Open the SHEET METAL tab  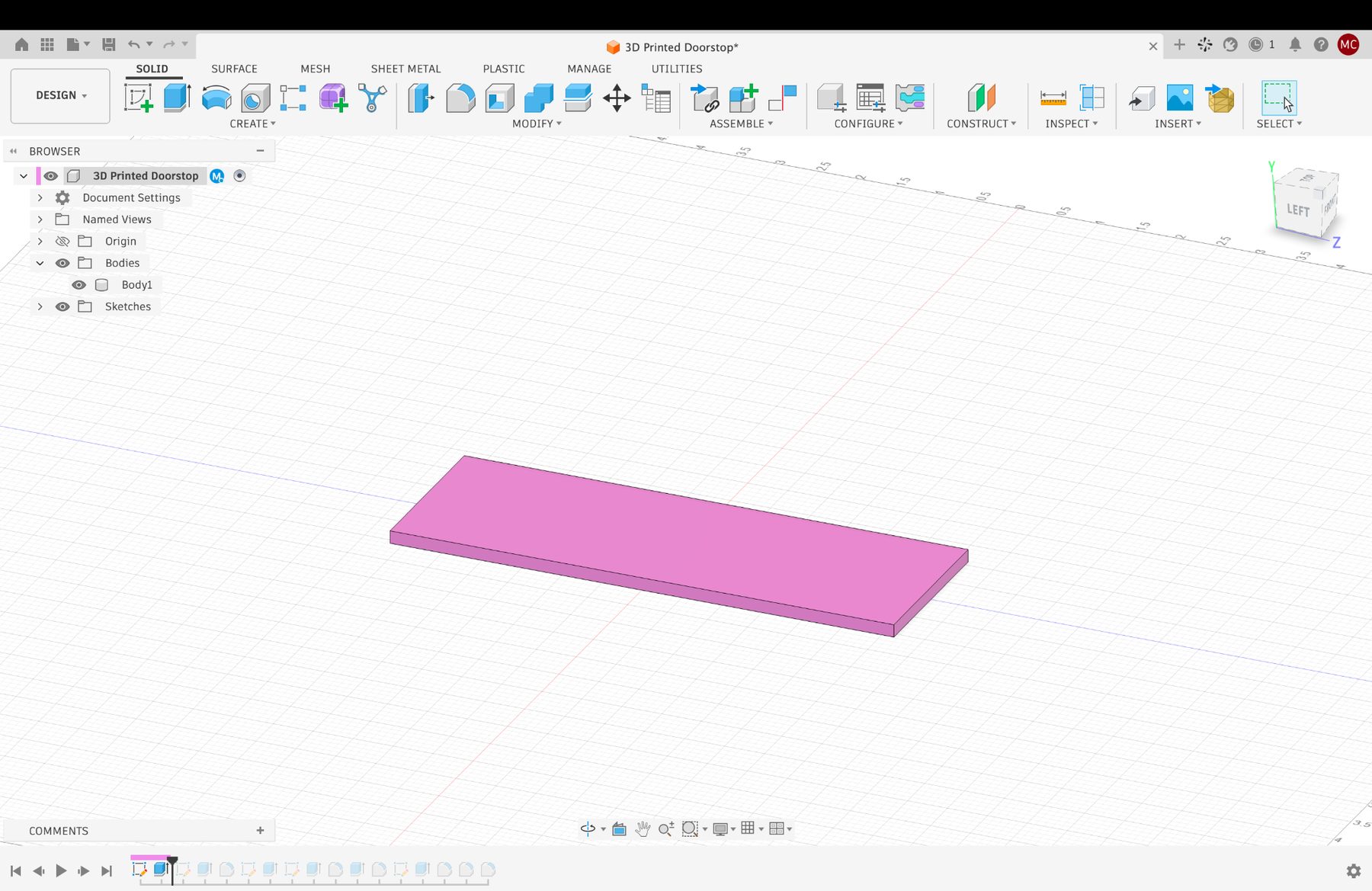(x=406, y=69)
